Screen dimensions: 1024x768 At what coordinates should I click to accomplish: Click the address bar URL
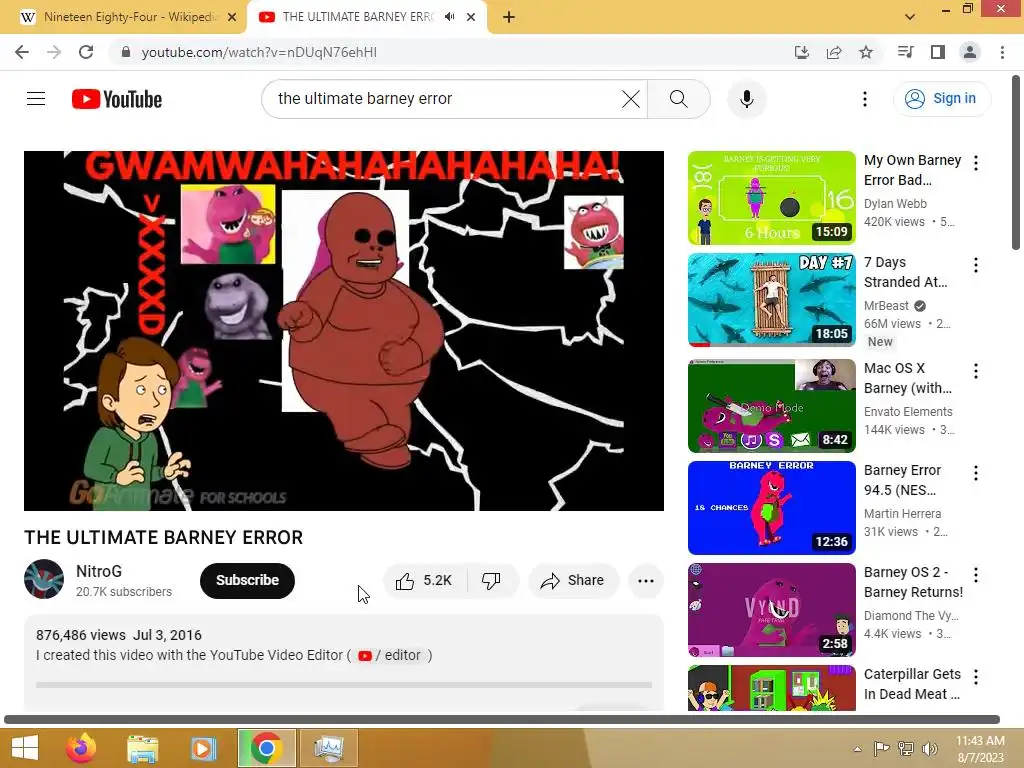tap(259, 52)
